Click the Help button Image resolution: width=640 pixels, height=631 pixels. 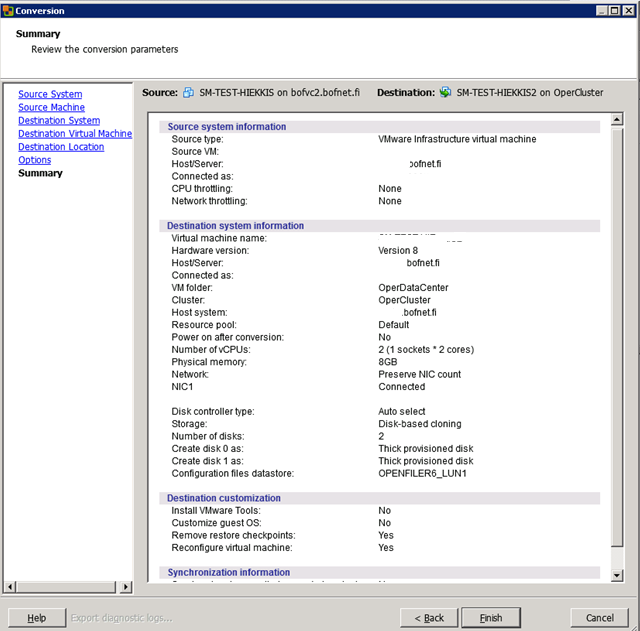point(37,618)
